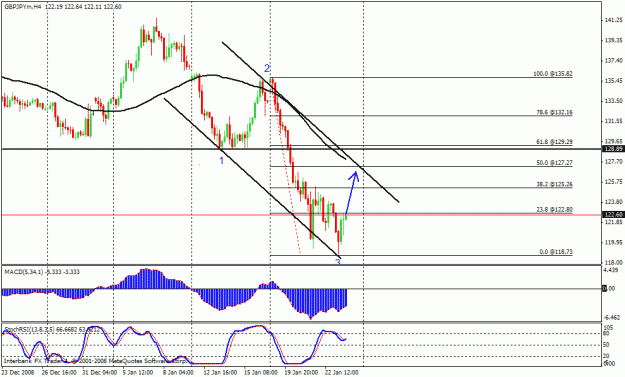Click the 38.2 @125.26 Fibonacci label
625x377 pixels.
(x=554, y=185)
